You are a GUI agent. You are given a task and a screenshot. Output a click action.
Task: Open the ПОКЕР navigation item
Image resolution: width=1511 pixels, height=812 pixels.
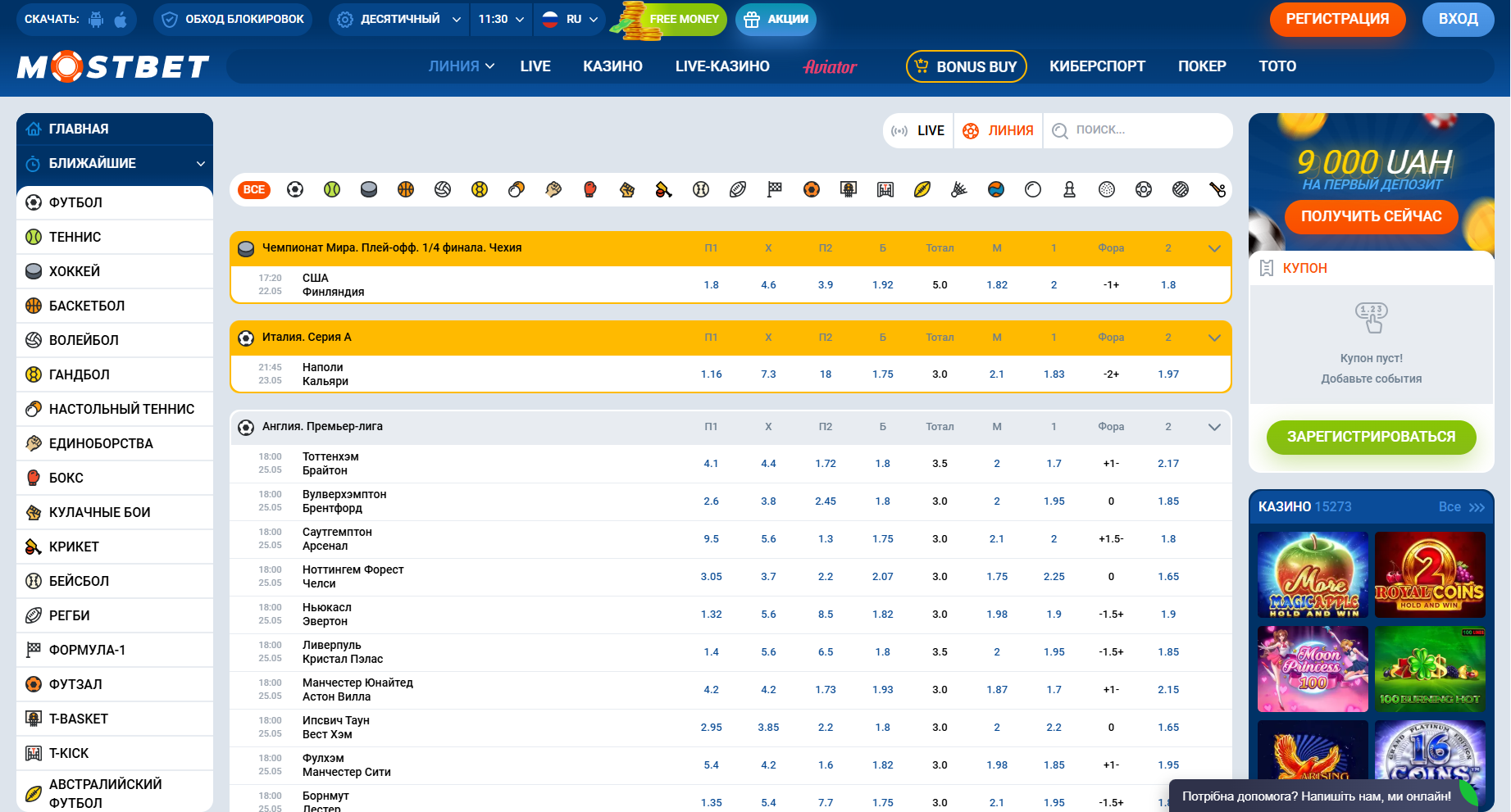tap(1202, 66)
